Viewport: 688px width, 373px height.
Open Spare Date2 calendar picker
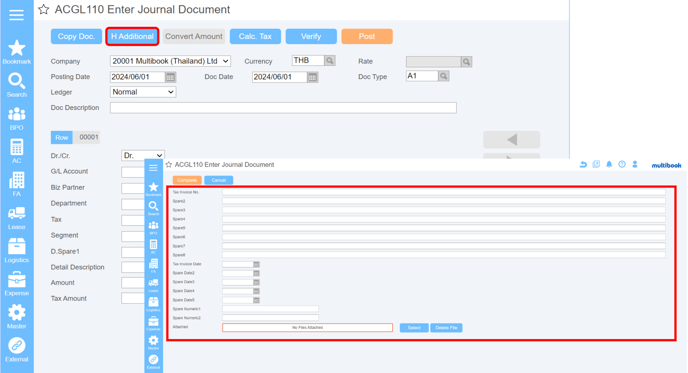(256, 273)
